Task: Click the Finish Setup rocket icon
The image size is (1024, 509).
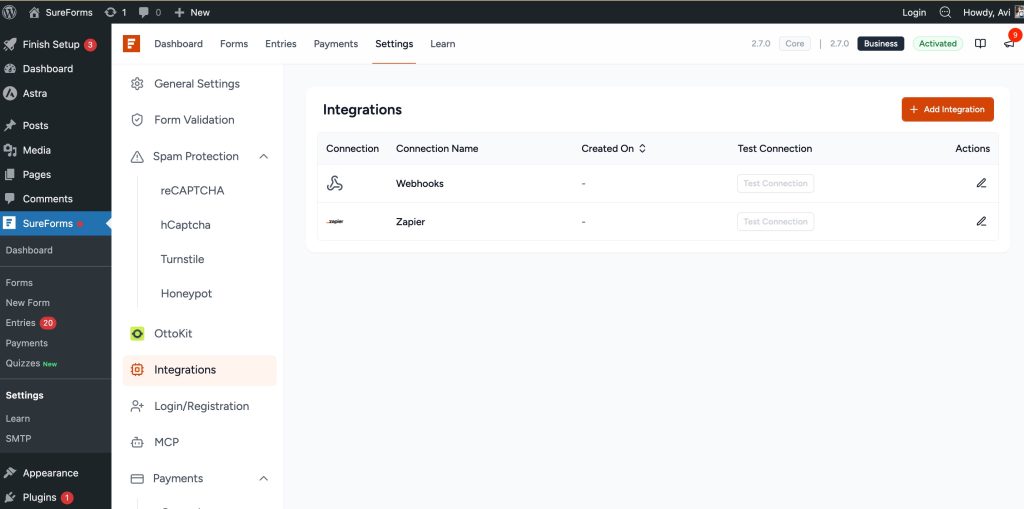Action: point(10,44)
